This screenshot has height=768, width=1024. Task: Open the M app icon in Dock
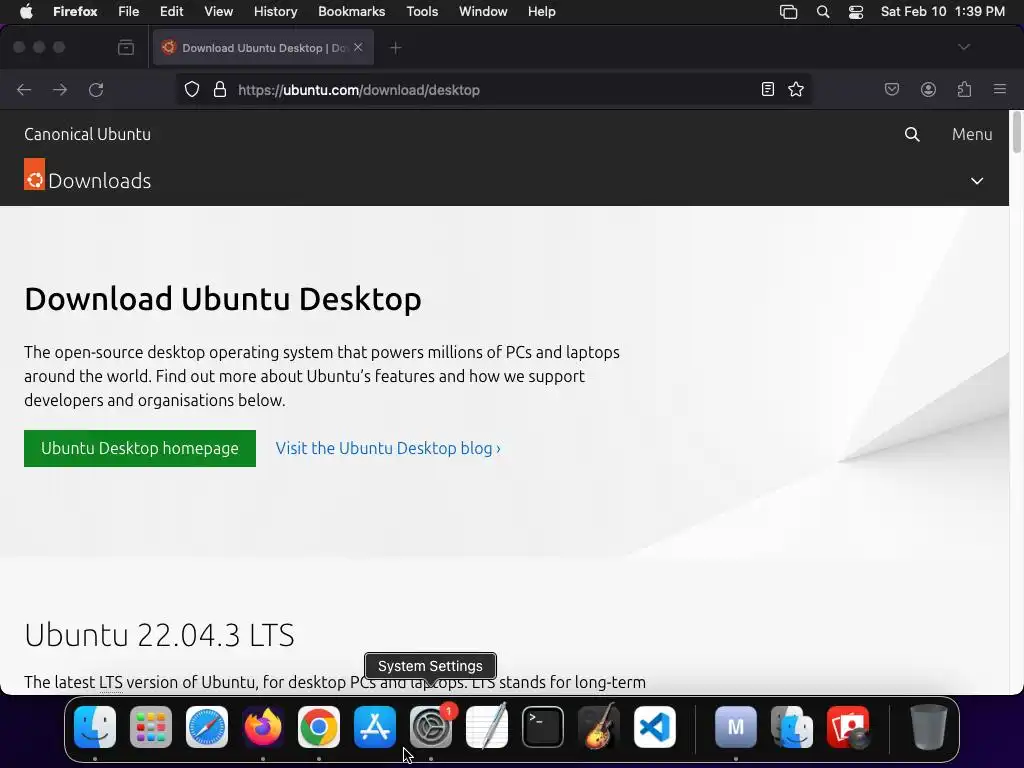pyautogui.click(x=736, y=727)
